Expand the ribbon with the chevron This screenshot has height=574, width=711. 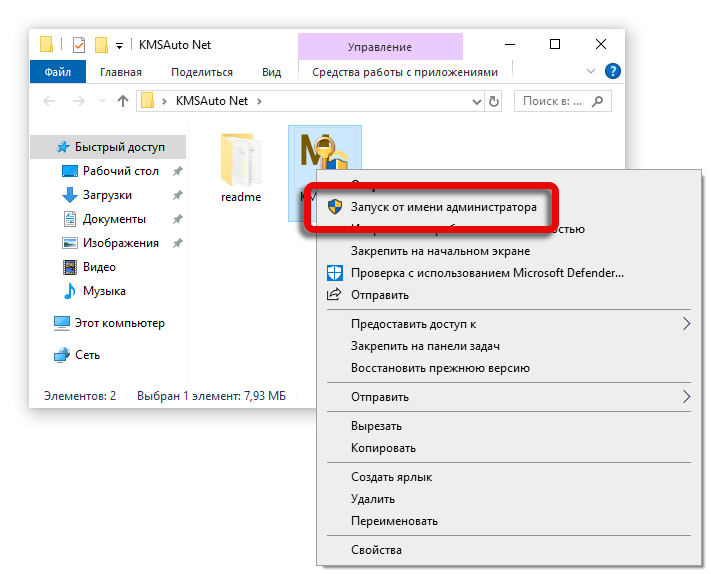[x=590, y=71]
